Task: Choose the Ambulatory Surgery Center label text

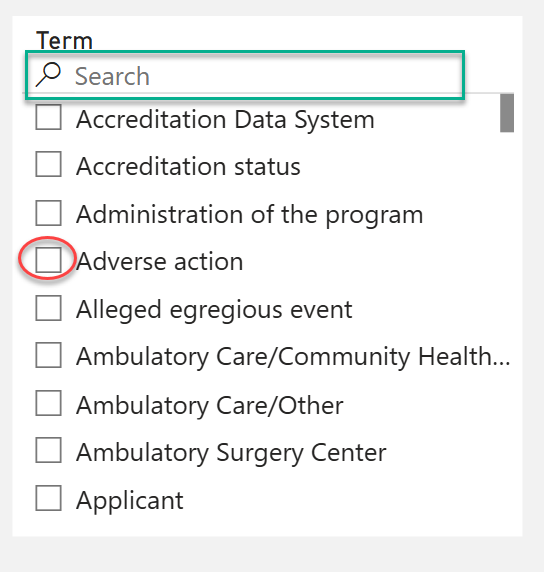Action: [x=231, y=453]
